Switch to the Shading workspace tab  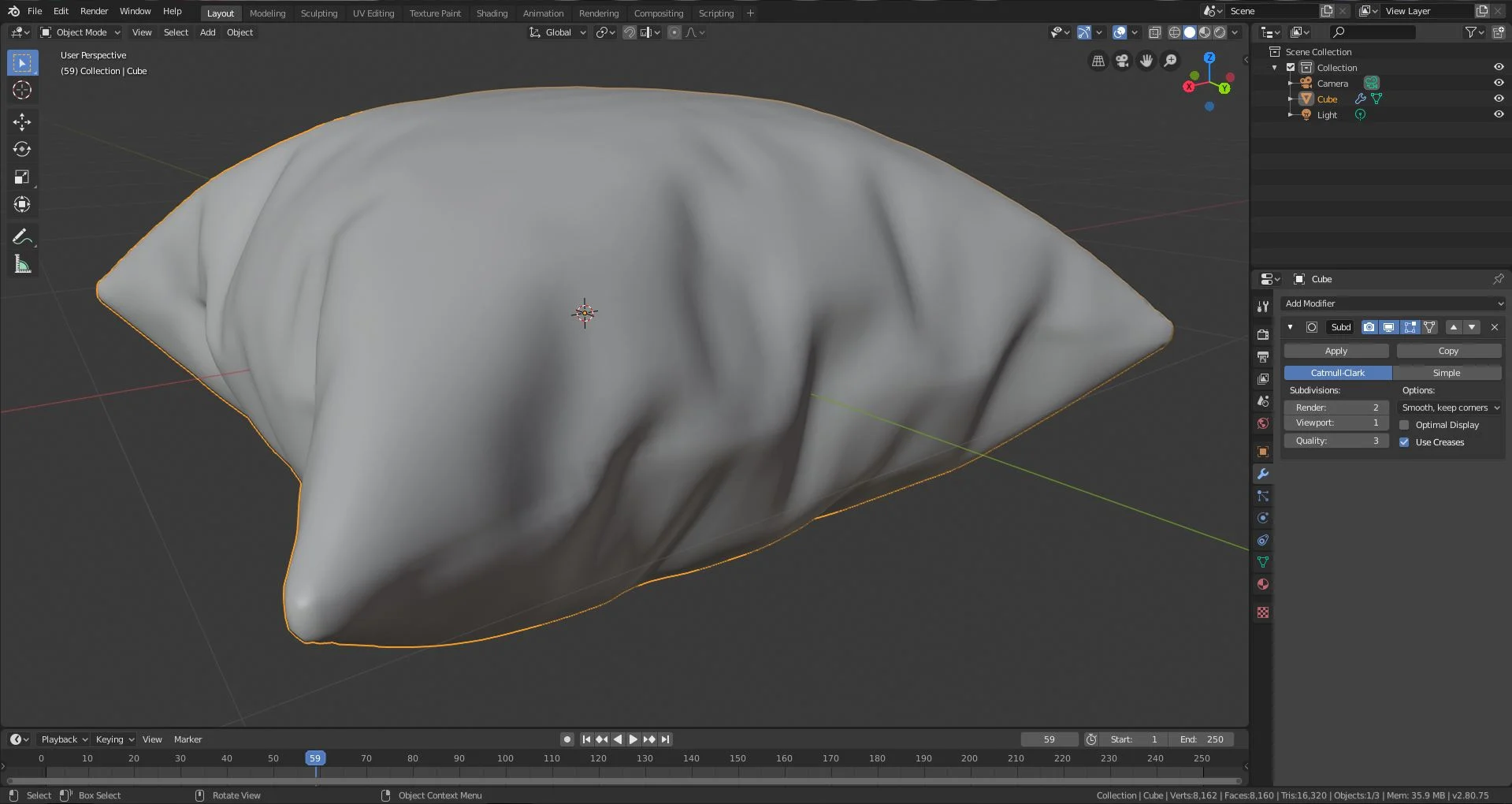click(x=492, y=13)
